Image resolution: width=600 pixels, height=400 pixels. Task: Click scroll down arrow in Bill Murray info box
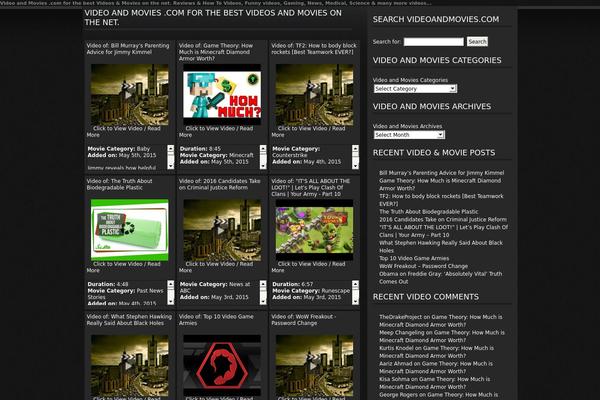(x=171, y=166)
